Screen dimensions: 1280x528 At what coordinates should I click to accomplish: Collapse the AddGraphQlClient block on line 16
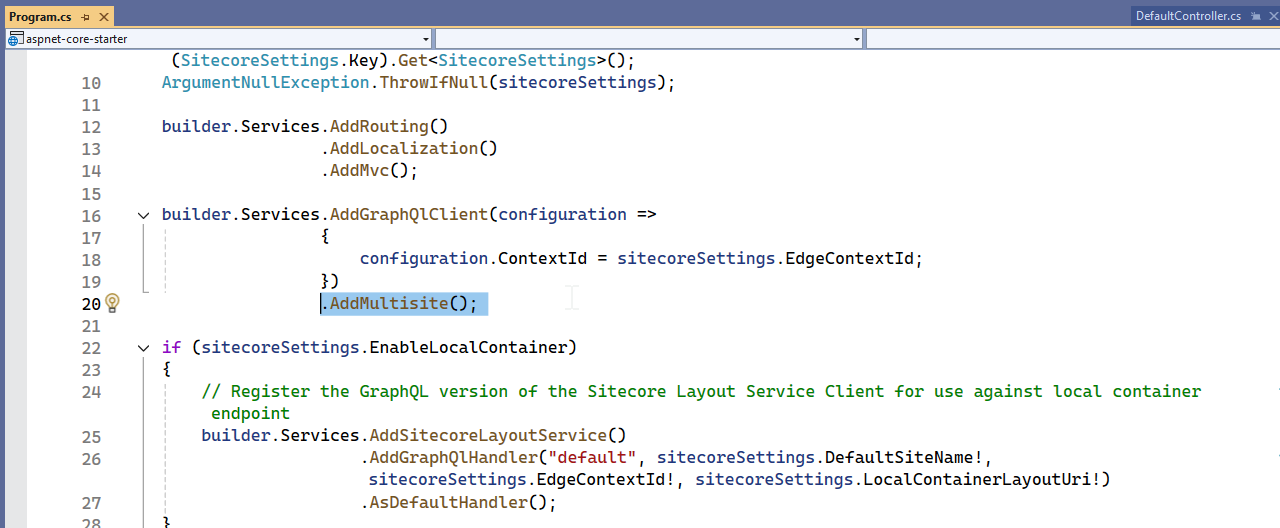tap(143, 215)
